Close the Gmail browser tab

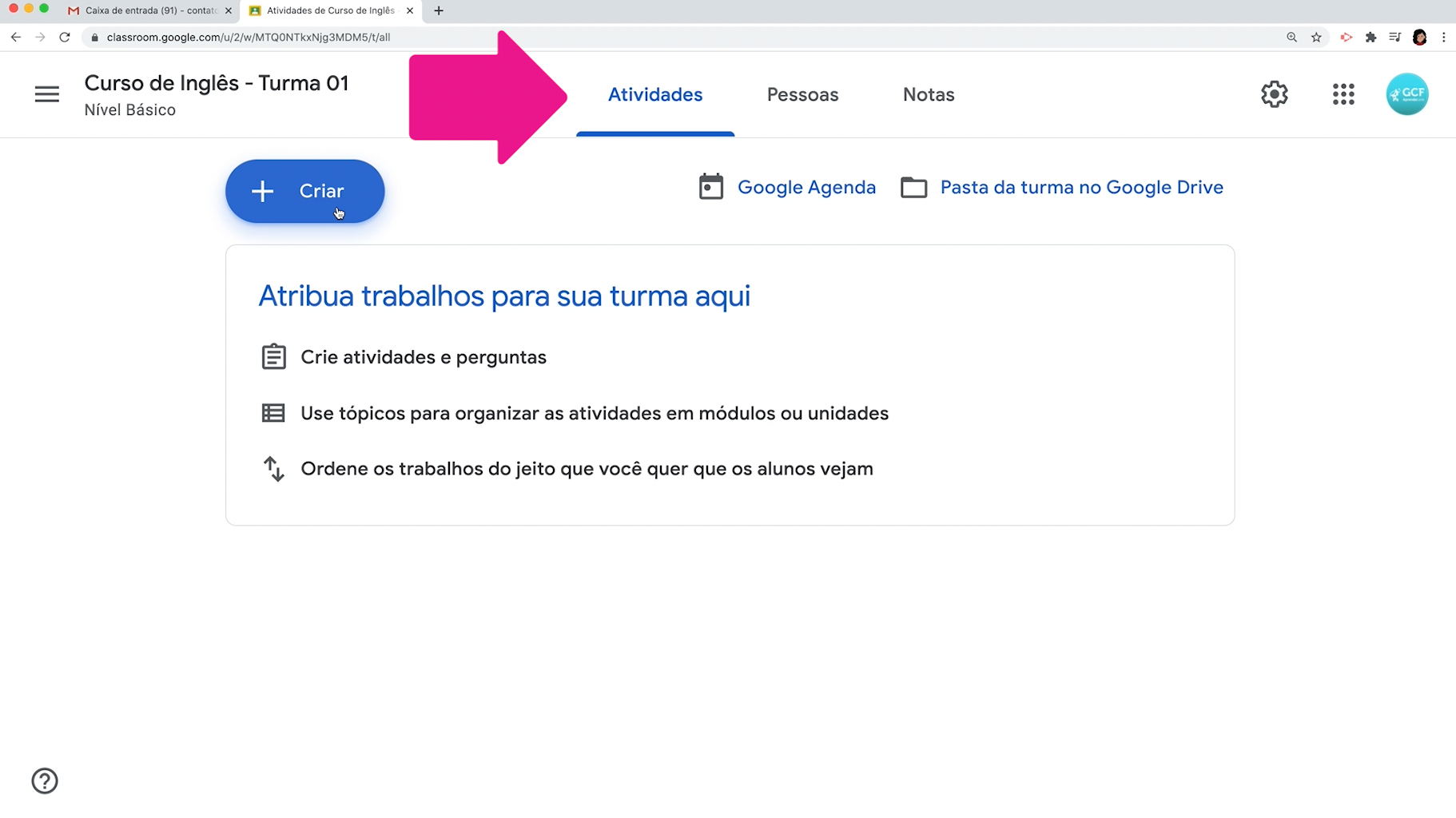(229, 10)
